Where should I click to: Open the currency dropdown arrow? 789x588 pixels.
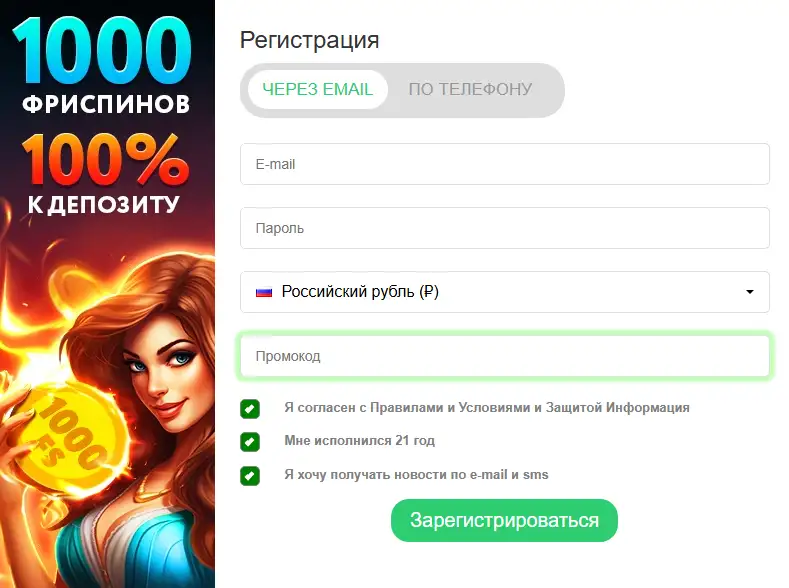click(x=750, y=292)
